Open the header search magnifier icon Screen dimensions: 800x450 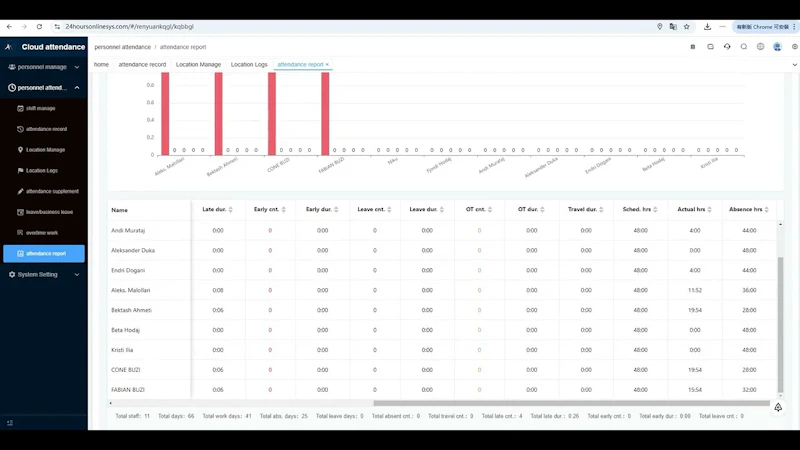[x=744, y=46]
